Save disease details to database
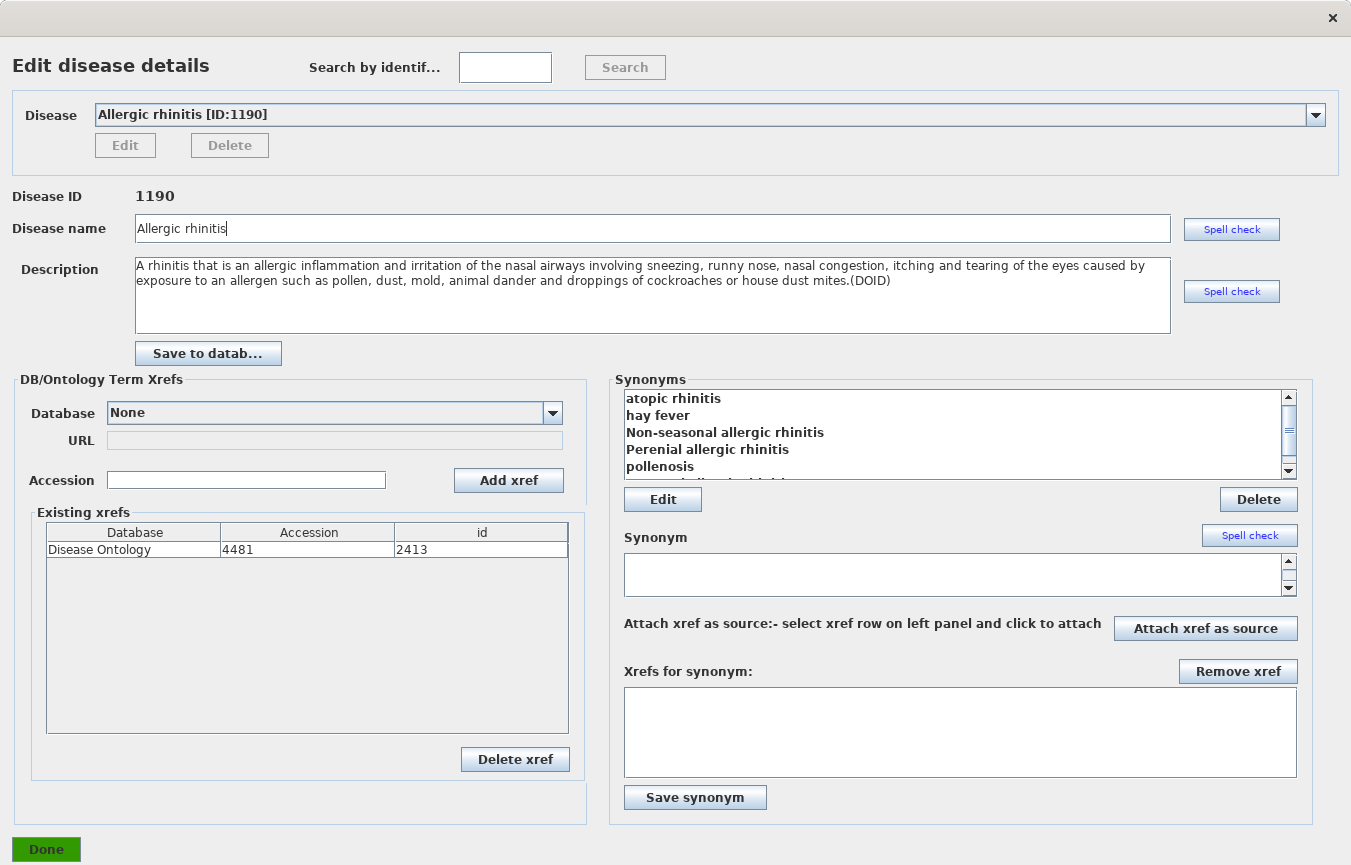1351x865 pixels. (208, 354)
